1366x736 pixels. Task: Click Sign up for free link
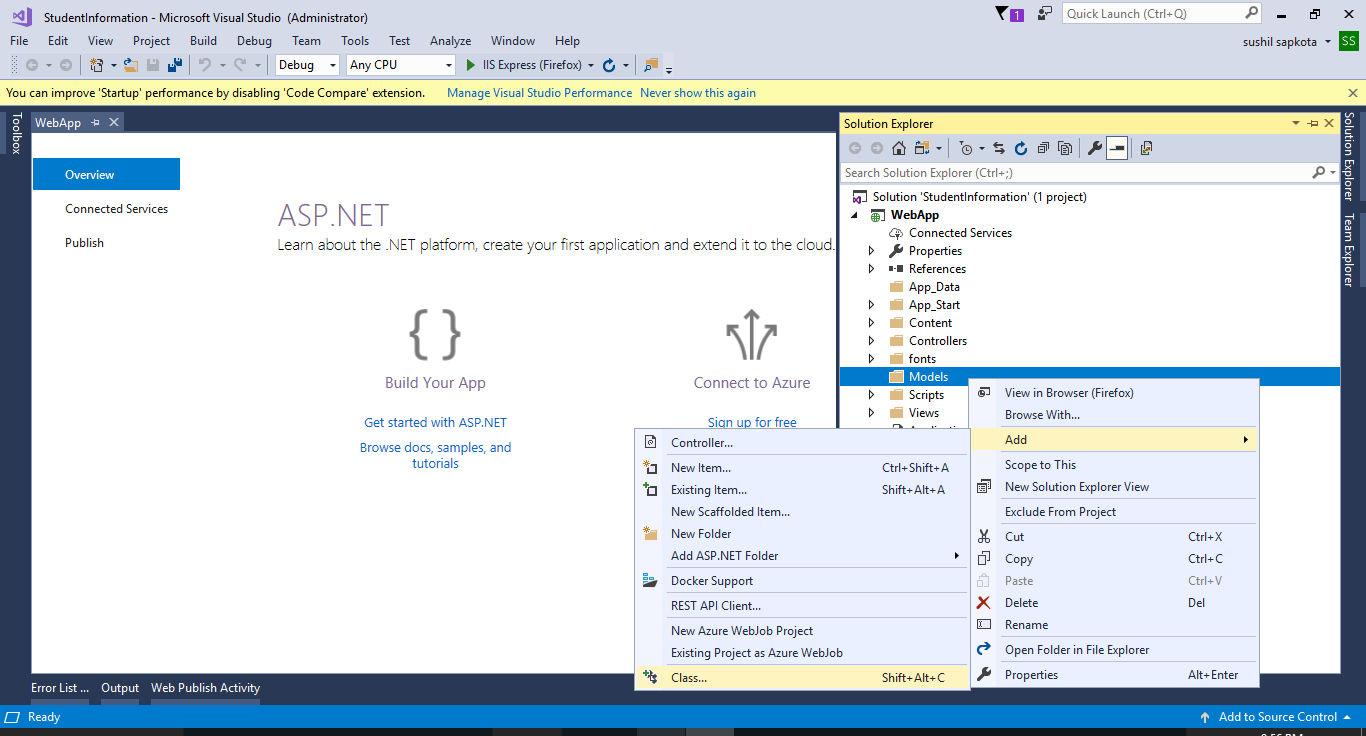(x=752, y=423)
